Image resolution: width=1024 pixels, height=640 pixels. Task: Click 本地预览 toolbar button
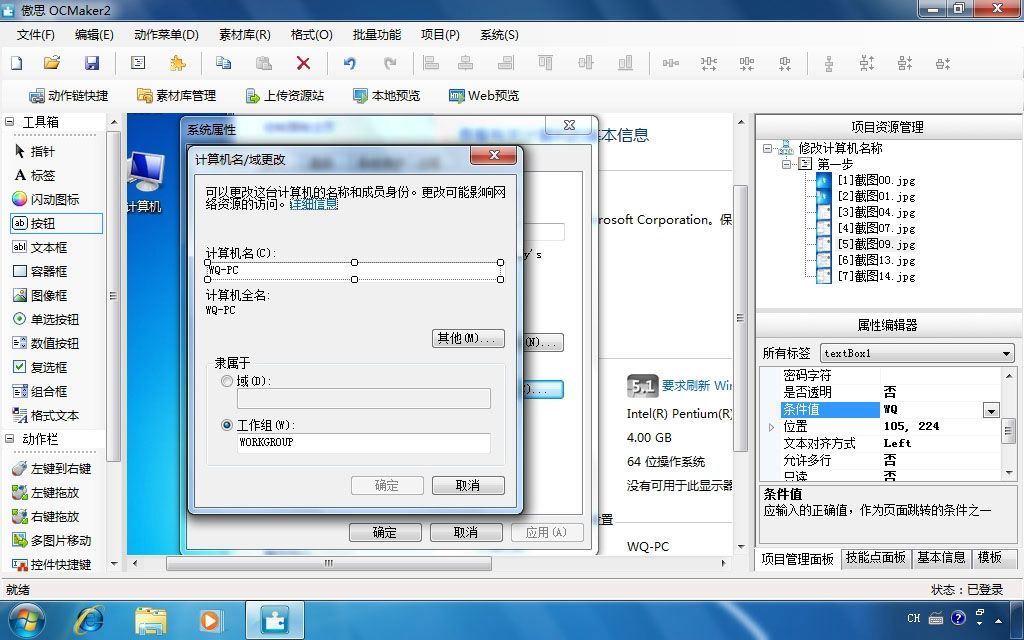click(x=387, y=96)
